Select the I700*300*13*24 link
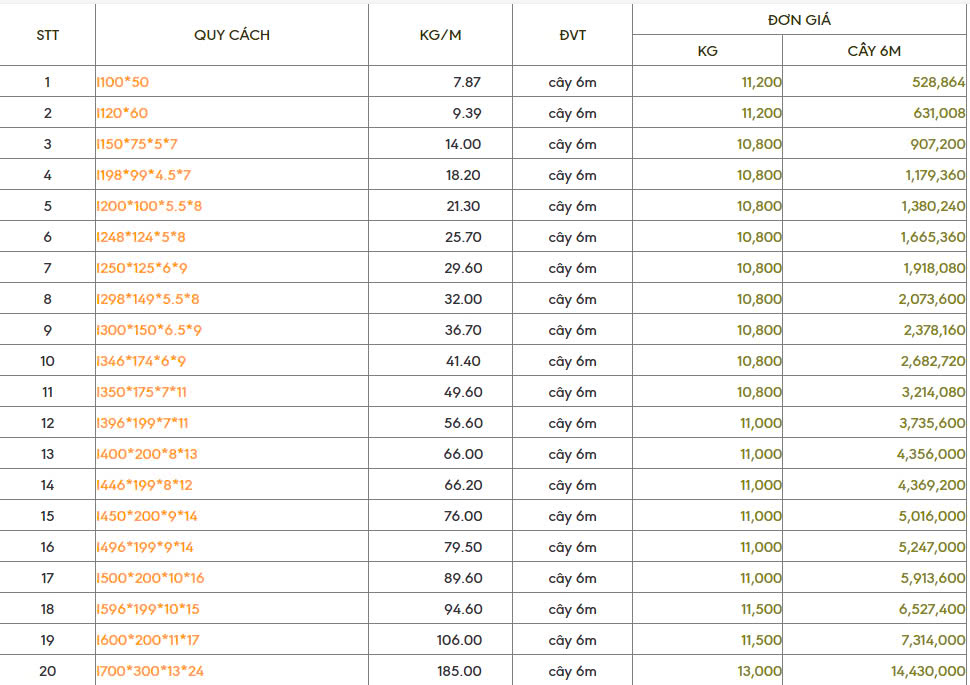Image resolution: width=970 pixels, height=685 pixels. [150, 671]
